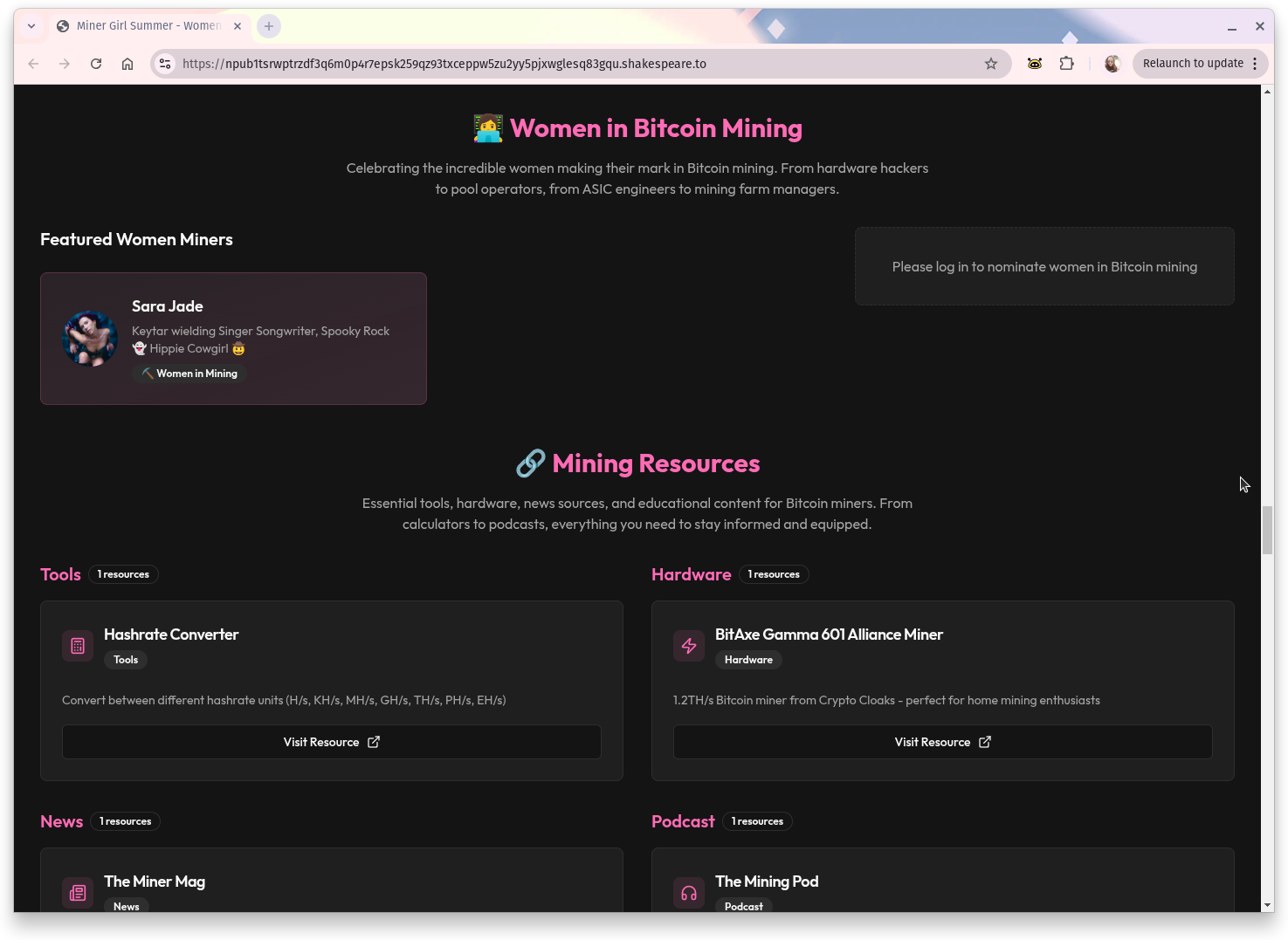1288x940 pixels.
Task: Go to the browser home page
Action: pos(127,64)
